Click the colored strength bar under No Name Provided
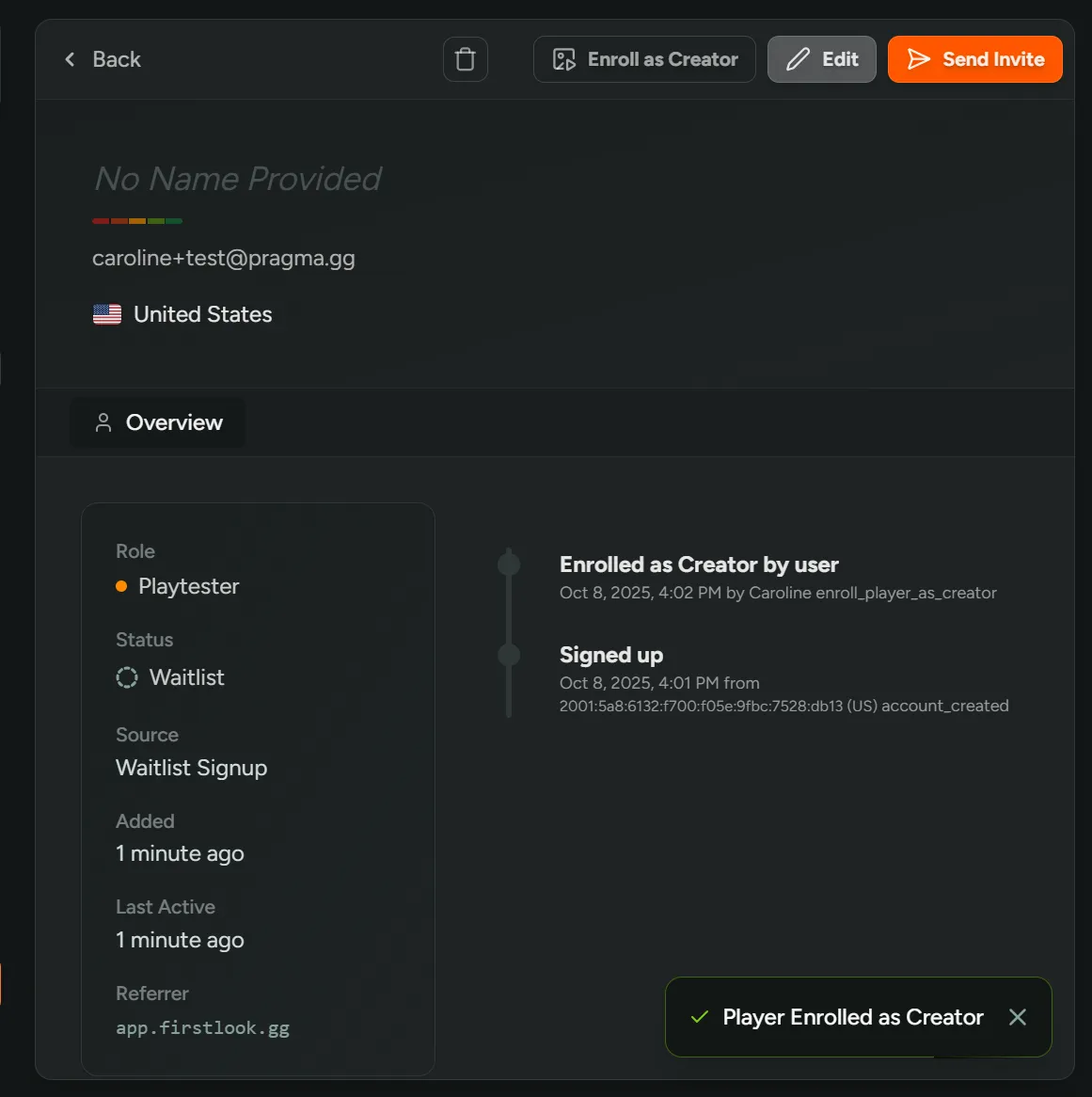This screenshot has width=1092, height=1097. click(x=136, y=219)
